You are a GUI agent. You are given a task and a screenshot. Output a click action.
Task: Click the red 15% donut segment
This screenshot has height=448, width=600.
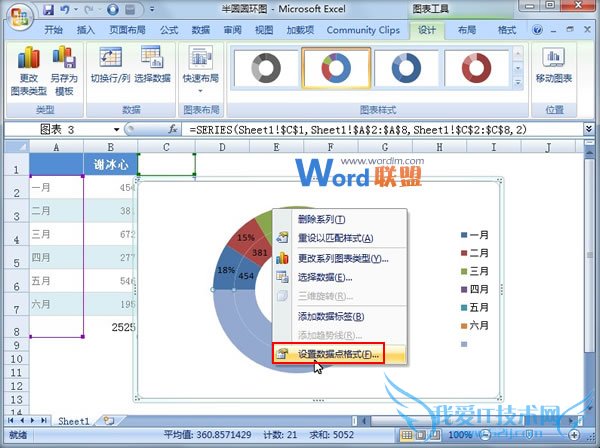click(x=245, y=236)
